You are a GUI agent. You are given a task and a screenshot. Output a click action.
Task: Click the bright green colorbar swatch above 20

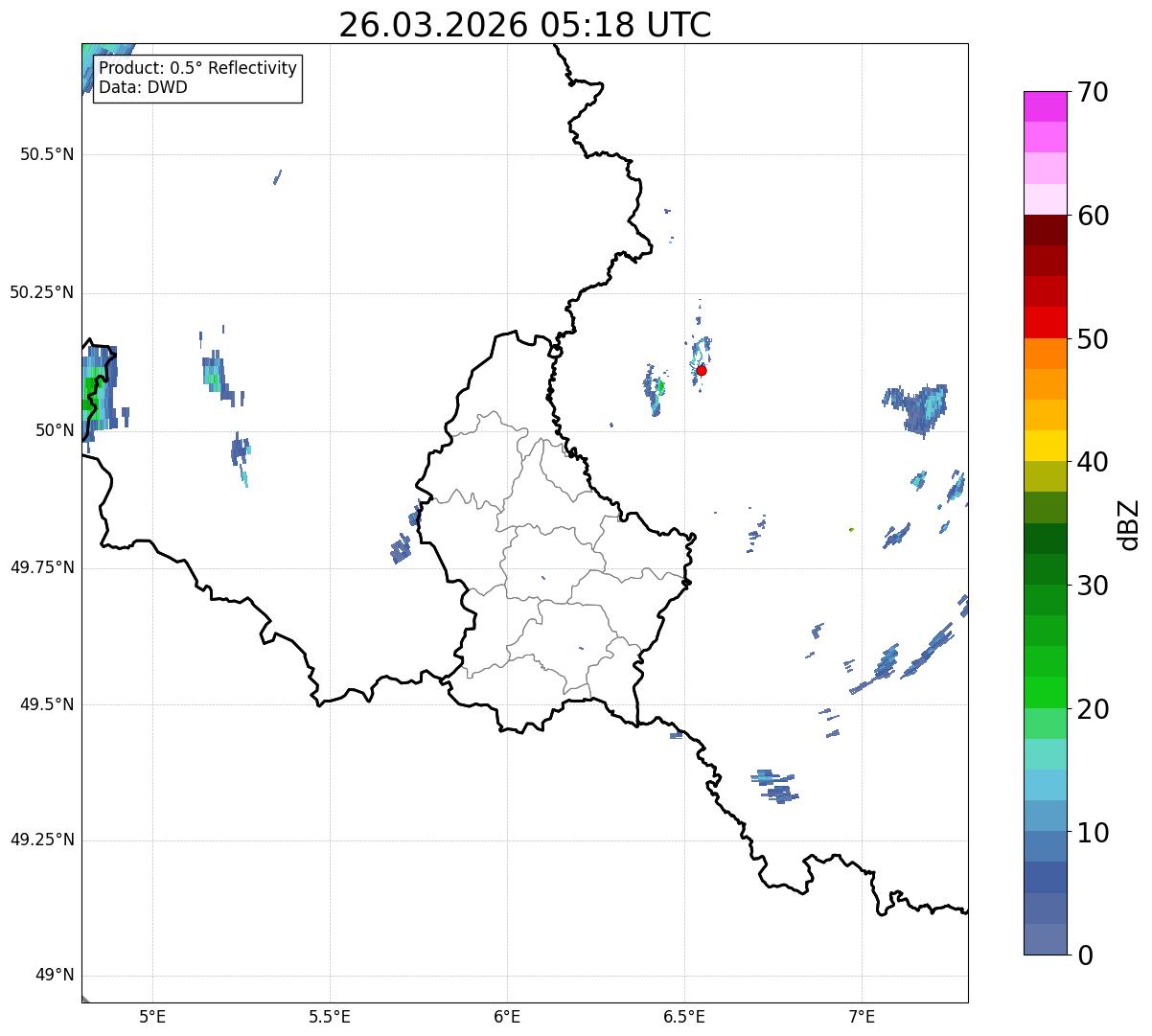1045,693
